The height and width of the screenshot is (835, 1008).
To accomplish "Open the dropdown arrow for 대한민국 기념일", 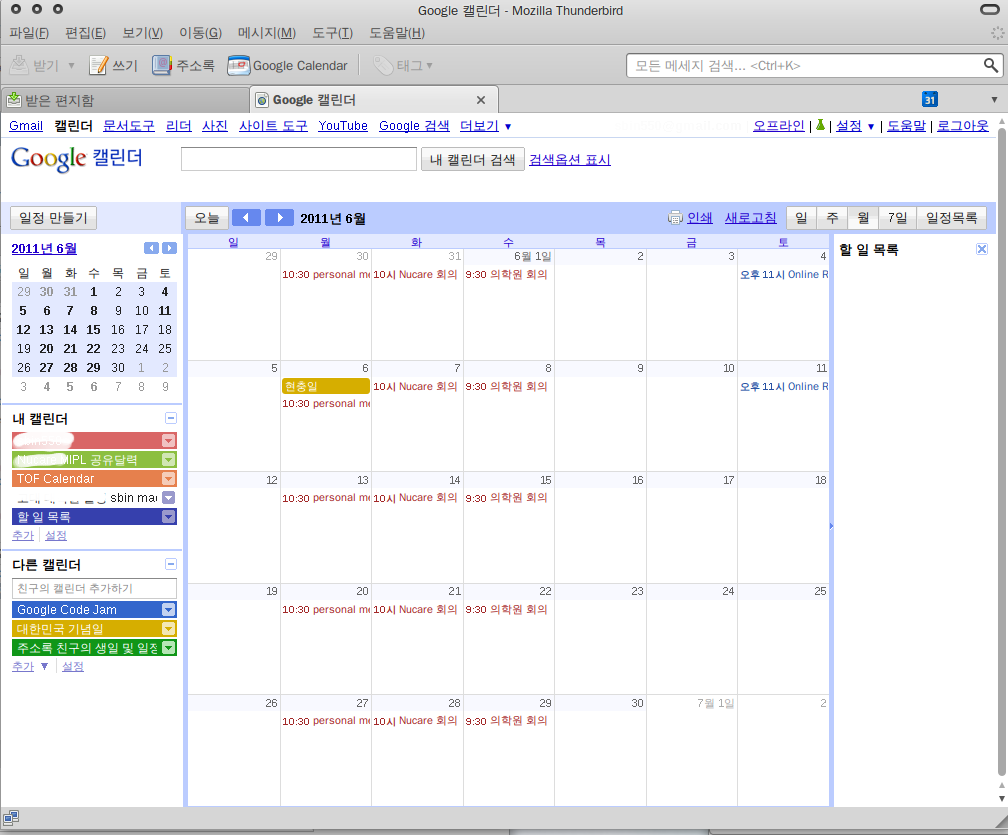I will click(168, 629).
